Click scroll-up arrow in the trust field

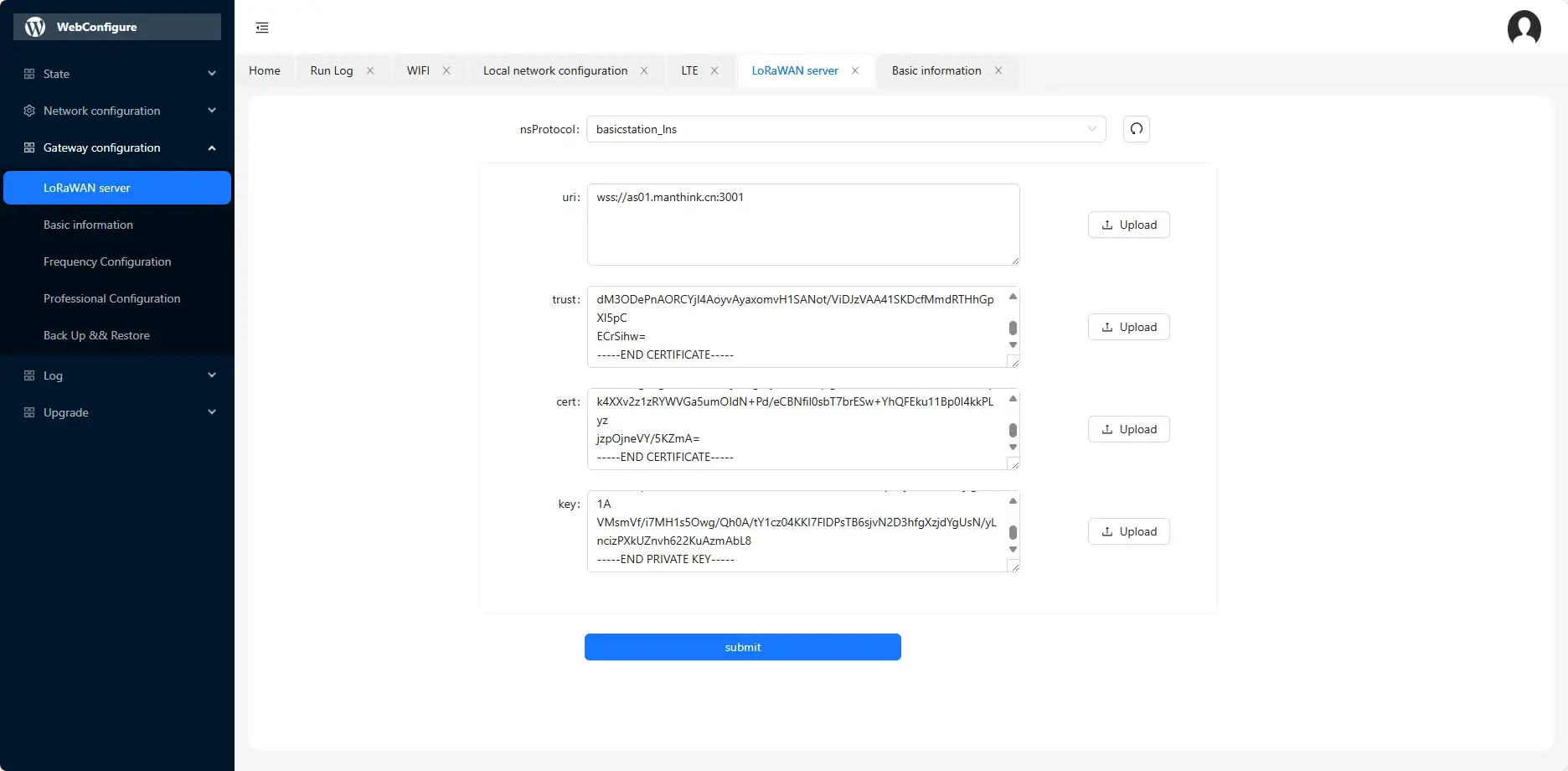coord(1013,297)
